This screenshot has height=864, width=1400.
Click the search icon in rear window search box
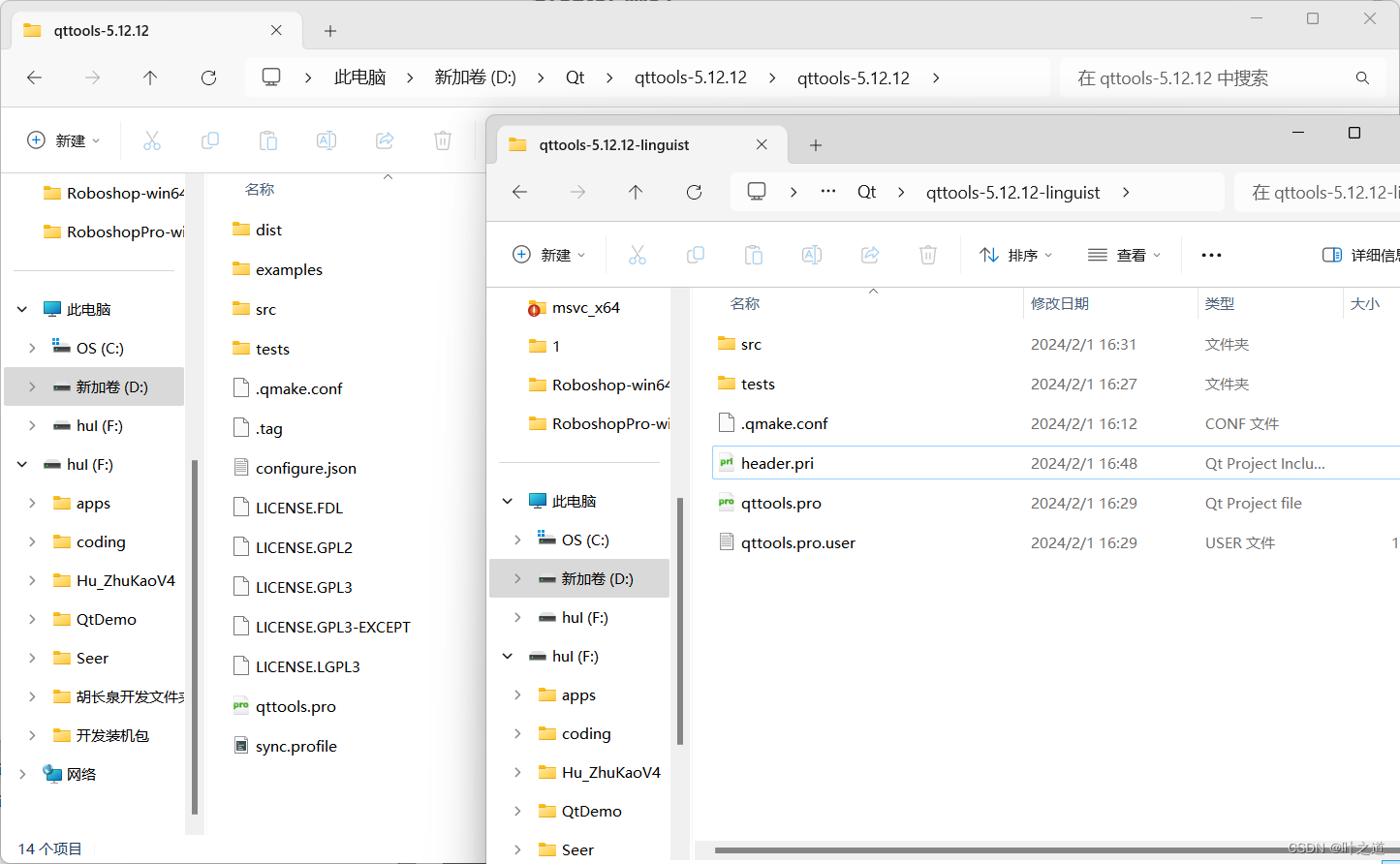click(1362, 78)
